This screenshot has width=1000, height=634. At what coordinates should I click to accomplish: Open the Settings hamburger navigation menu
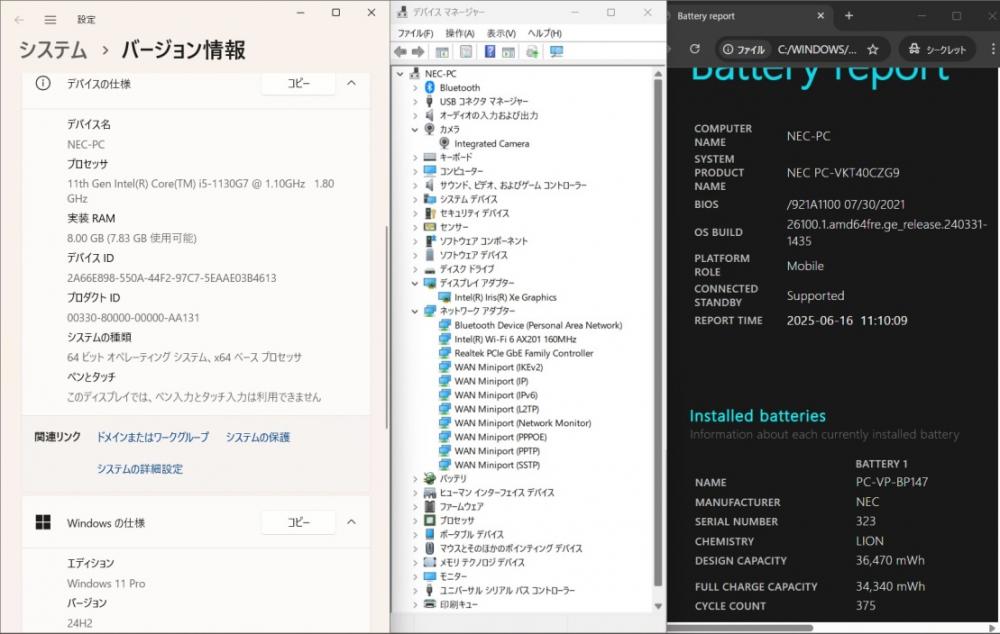[x=50, y=20]
